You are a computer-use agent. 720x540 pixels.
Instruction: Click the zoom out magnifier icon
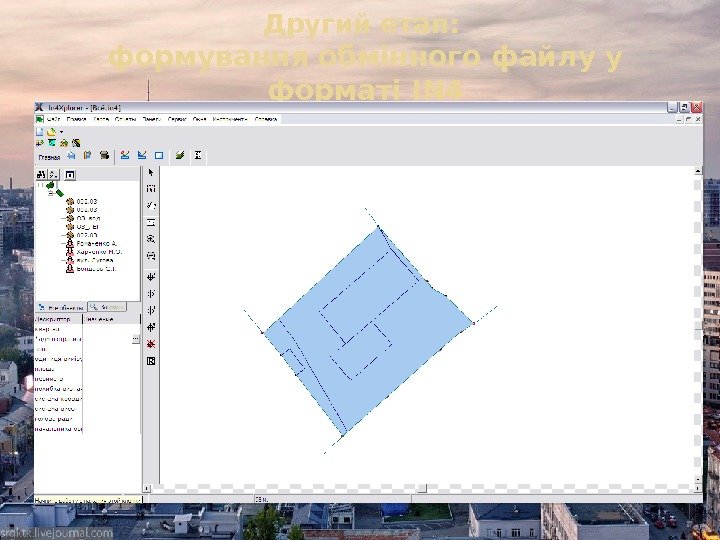coord(151,256)
